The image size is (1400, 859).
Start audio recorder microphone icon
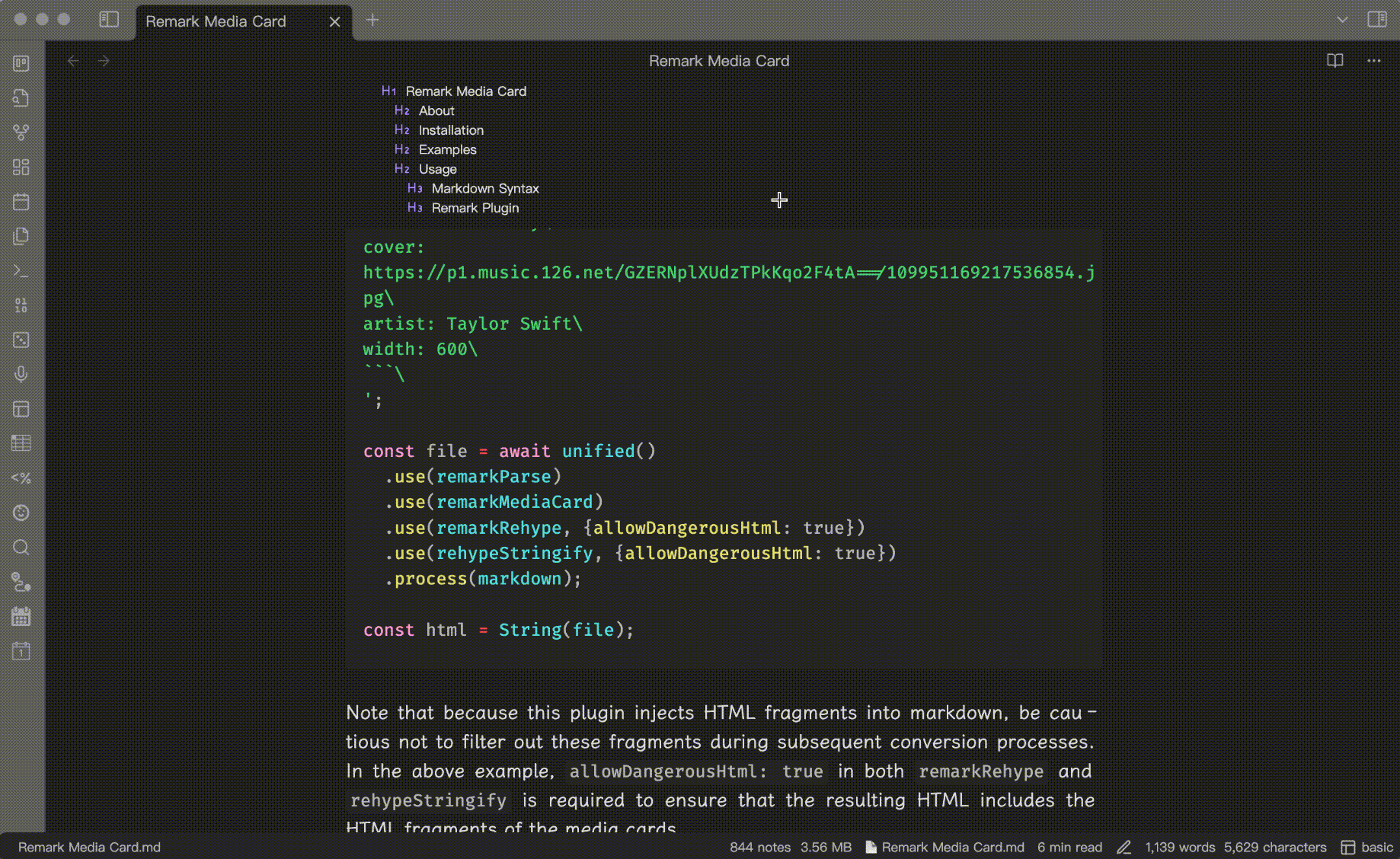(x=21, y=374)
